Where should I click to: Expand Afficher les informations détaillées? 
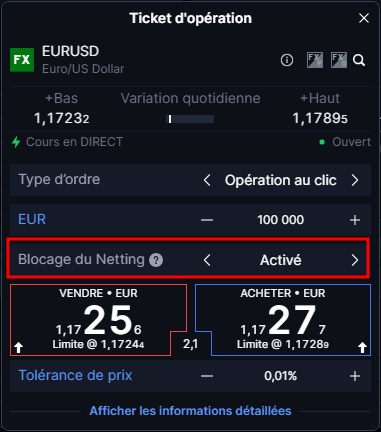(190, 411)
